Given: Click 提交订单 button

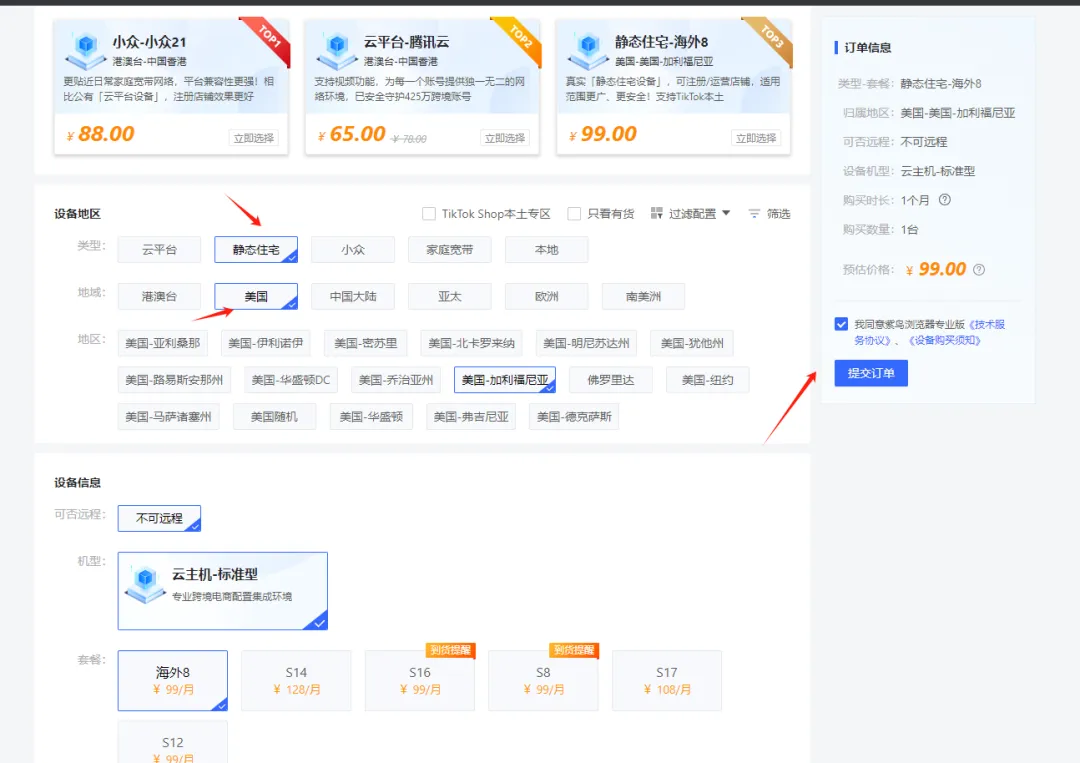Looking at the screenshot, I should coord(871,373).
